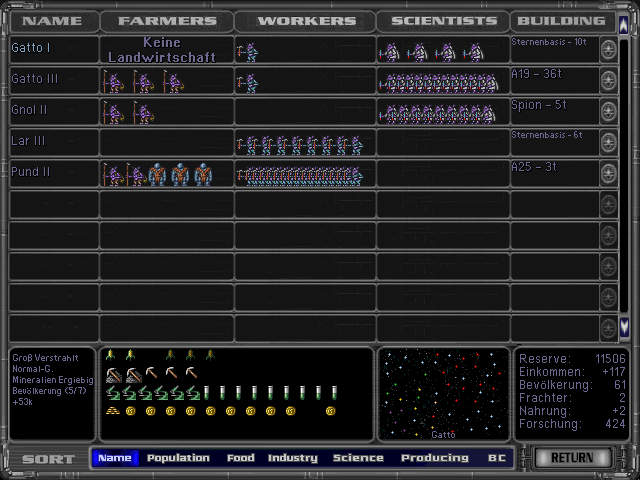Sort colonies by Industry
Image resolution: width=640 pixels, height=480 pixels.
pos(293,458)
